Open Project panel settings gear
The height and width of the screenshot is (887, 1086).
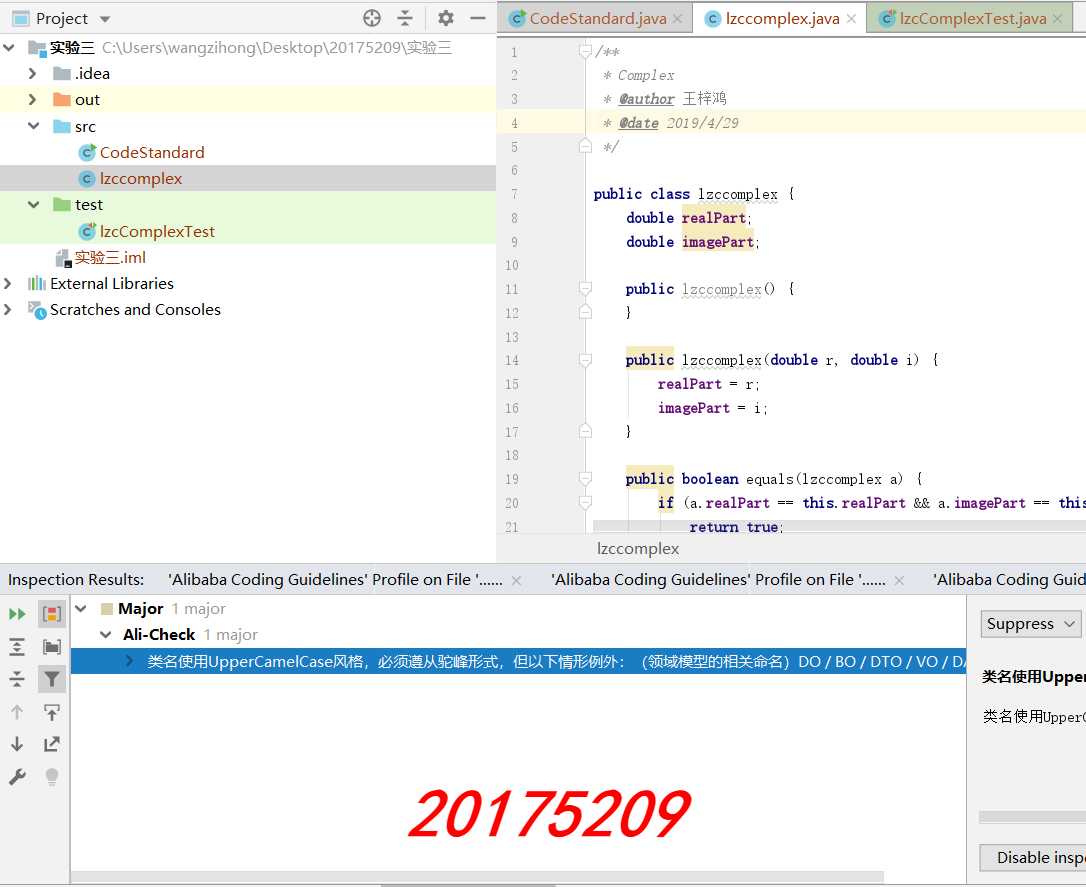446,19
